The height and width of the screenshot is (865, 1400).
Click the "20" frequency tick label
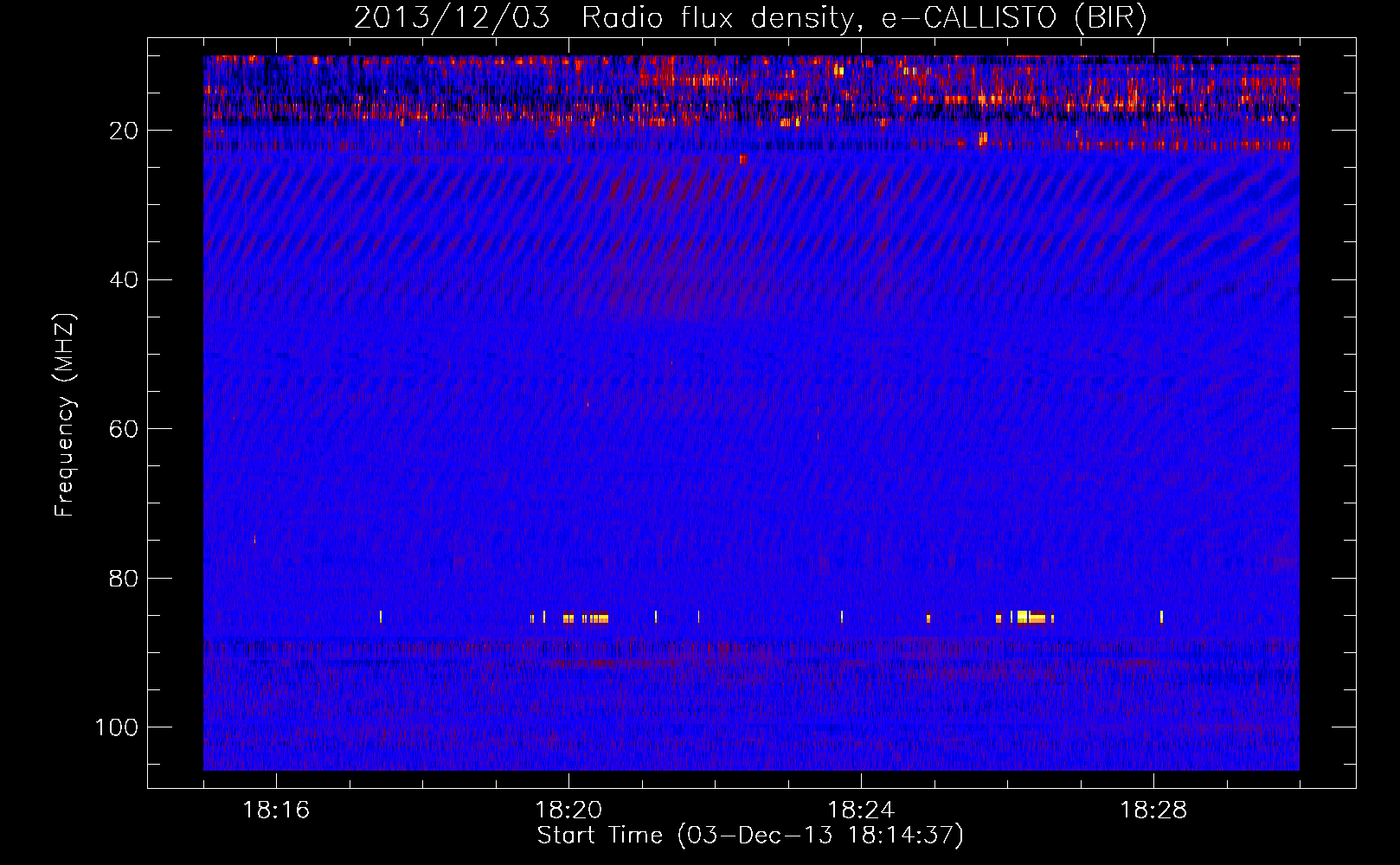(125, 131)
